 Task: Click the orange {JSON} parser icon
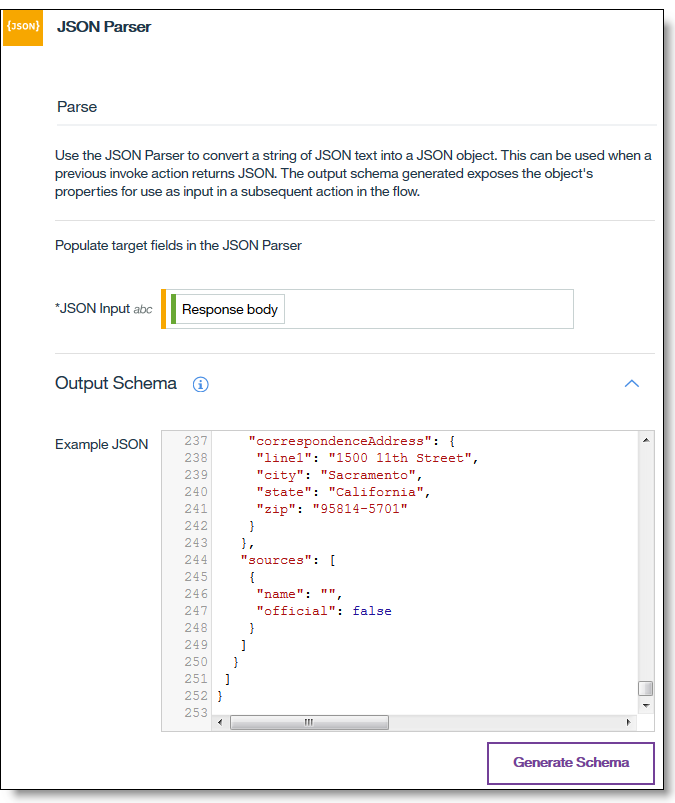tap(22, 27)
